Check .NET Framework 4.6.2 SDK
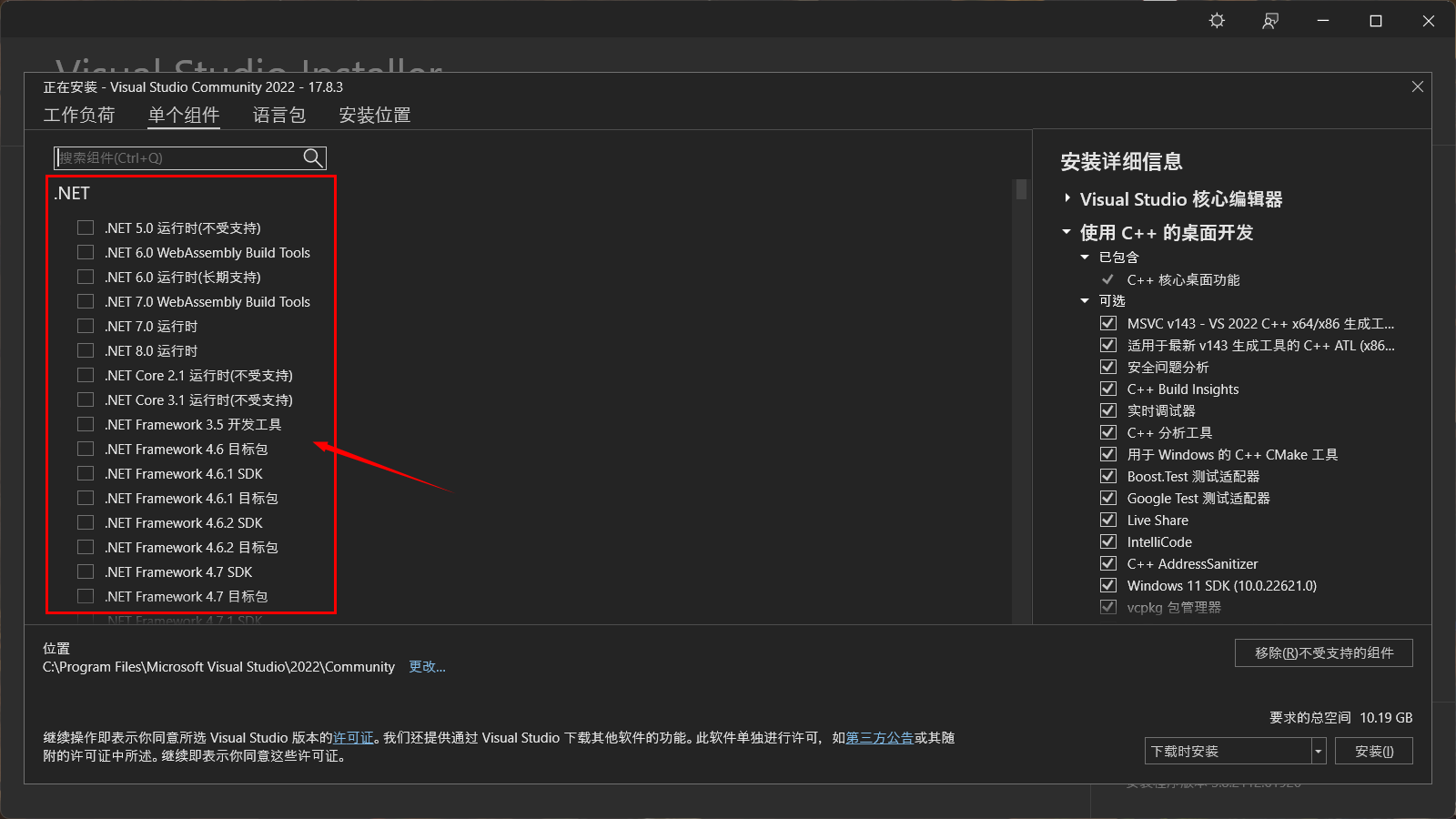Viewport: 1456px width, 819px height. (x=86, y=522)
